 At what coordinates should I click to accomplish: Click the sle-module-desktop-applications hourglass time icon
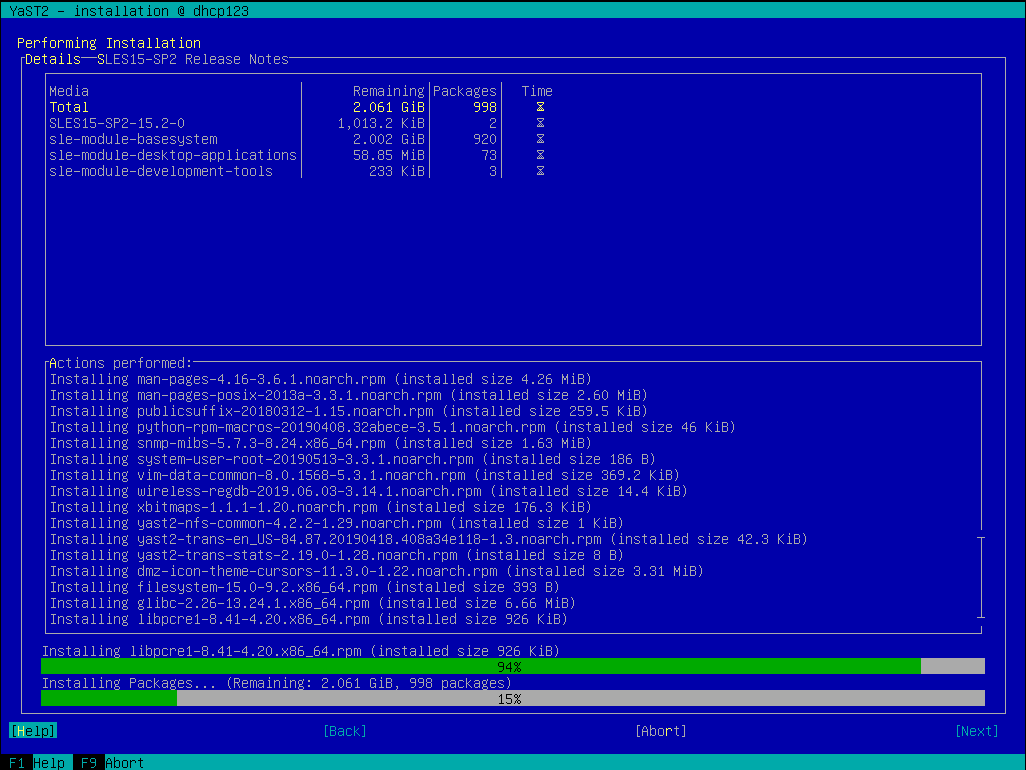click(x=540, y=155)
